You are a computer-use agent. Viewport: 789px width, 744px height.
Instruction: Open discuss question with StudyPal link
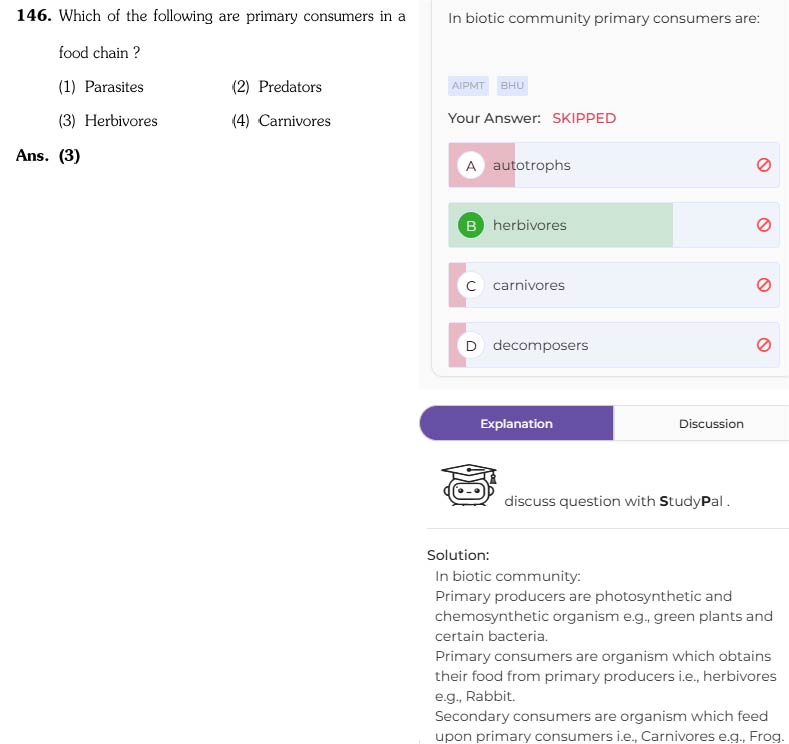tap(616, 501)
